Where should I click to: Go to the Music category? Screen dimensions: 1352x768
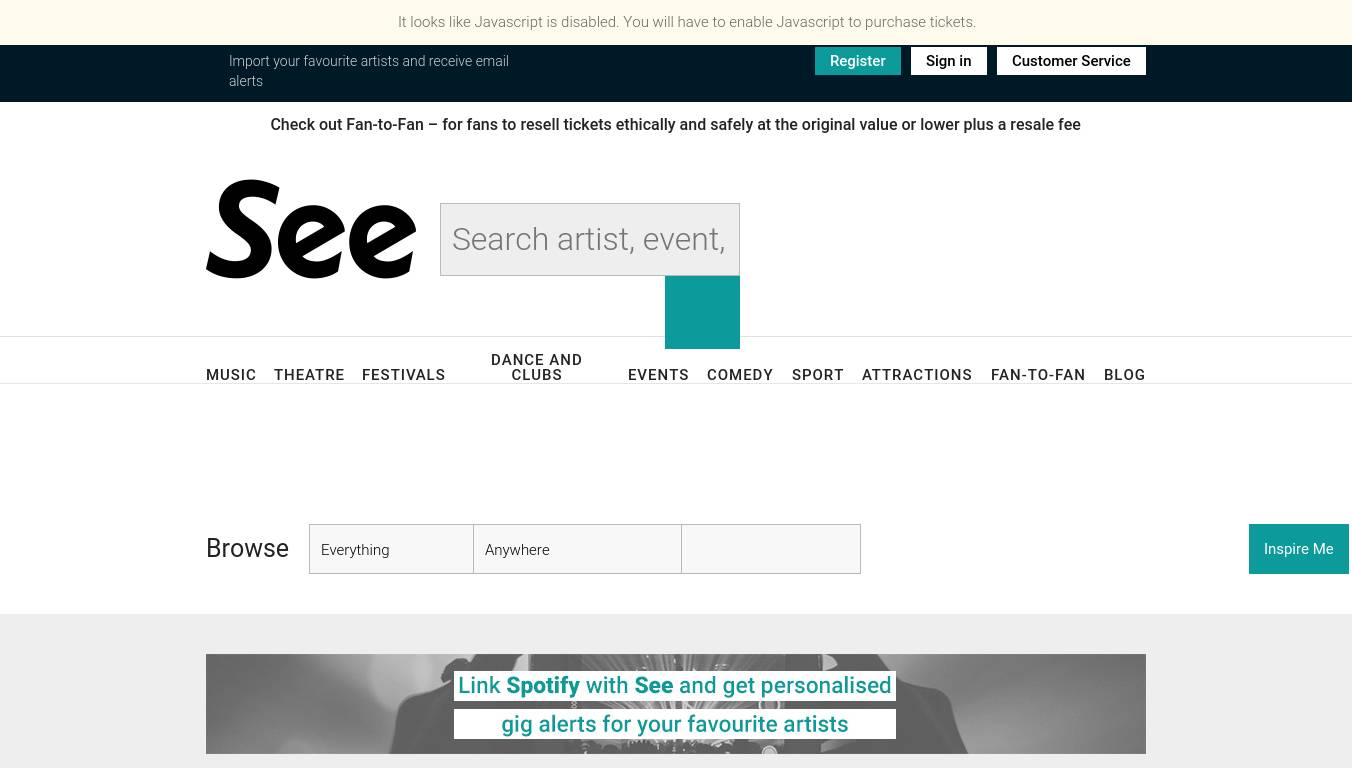(231, 375)
